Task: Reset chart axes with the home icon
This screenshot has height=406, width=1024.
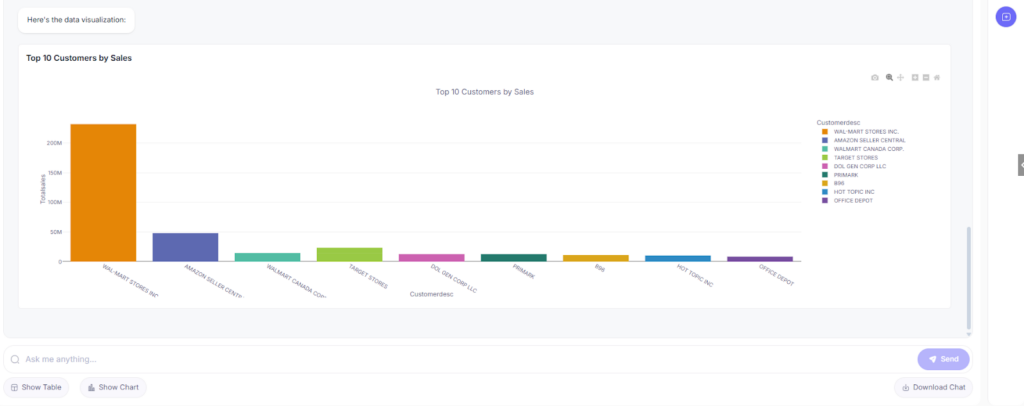Action: coord(937,77)
